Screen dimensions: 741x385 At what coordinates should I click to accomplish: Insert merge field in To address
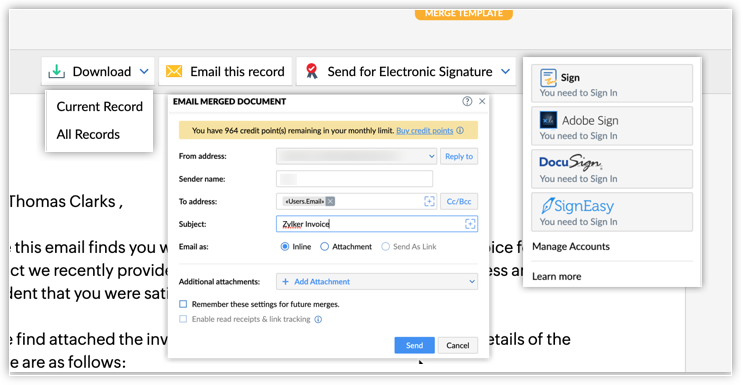point(429,201)
